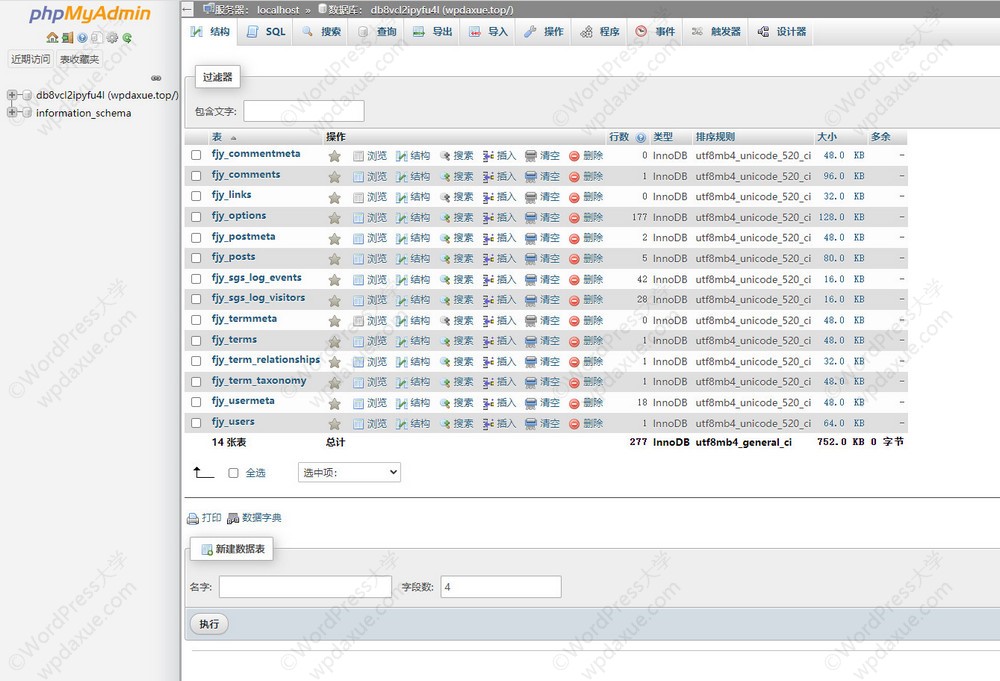Open the fjy_postmeta table link
This screenshot has width=1000, height=681.
click(244, 237)
